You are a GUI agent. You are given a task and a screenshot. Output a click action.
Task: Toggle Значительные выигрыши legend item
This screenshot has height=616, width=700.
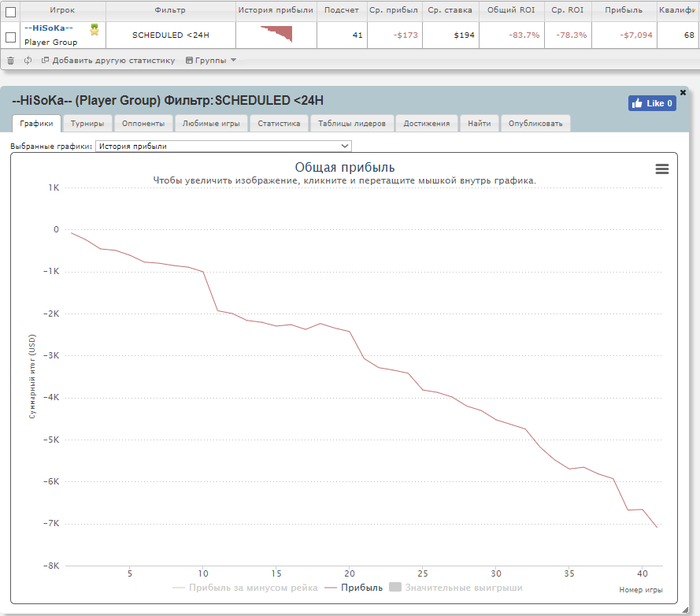click(x=456, y=587)
